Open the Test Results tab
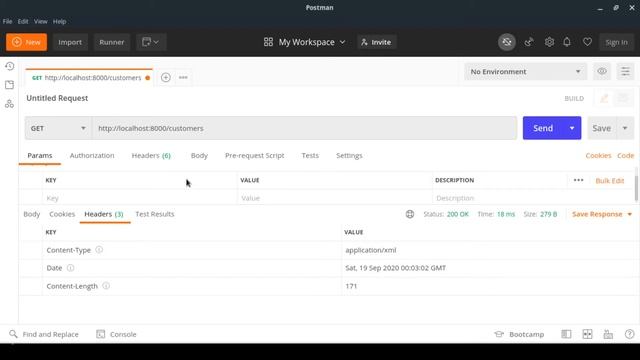Viewport: 640px width, 360px height. [x=155, y=214]
